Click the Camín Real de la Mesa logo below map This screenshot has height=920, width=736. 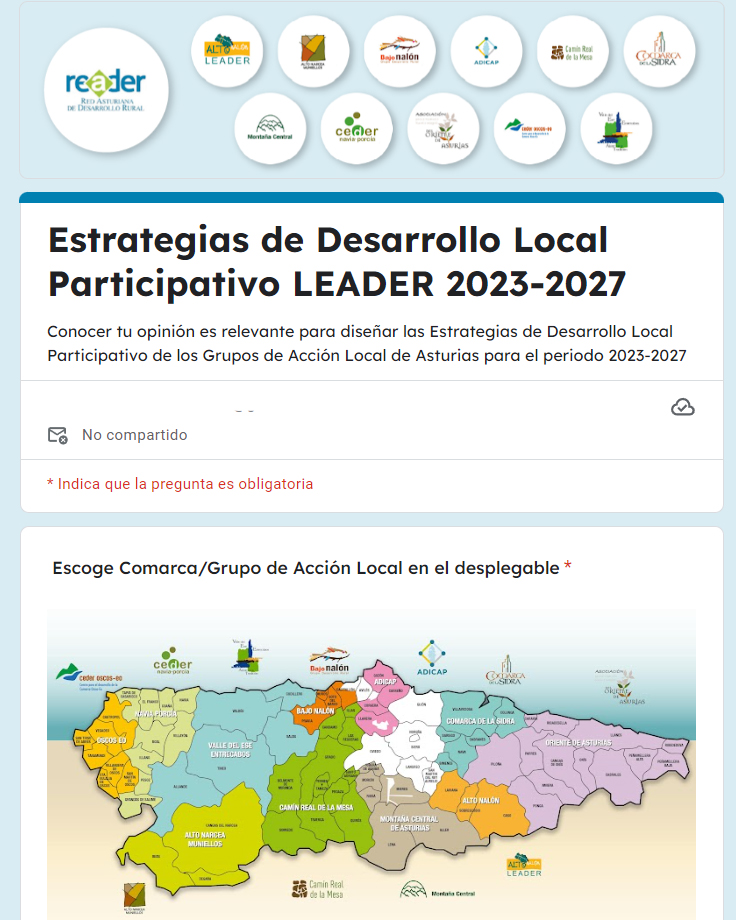pos(318,889)
